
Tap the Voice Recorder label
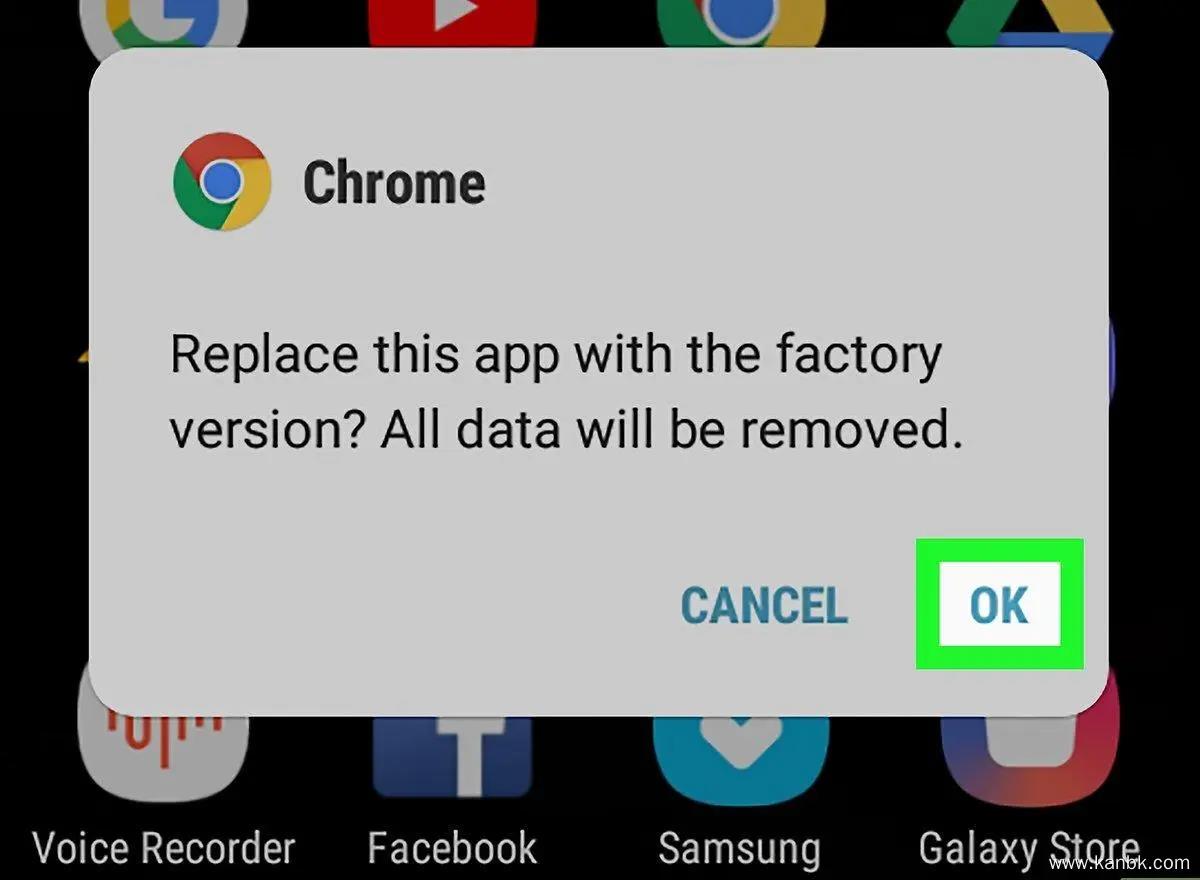(x=164, y=848)
